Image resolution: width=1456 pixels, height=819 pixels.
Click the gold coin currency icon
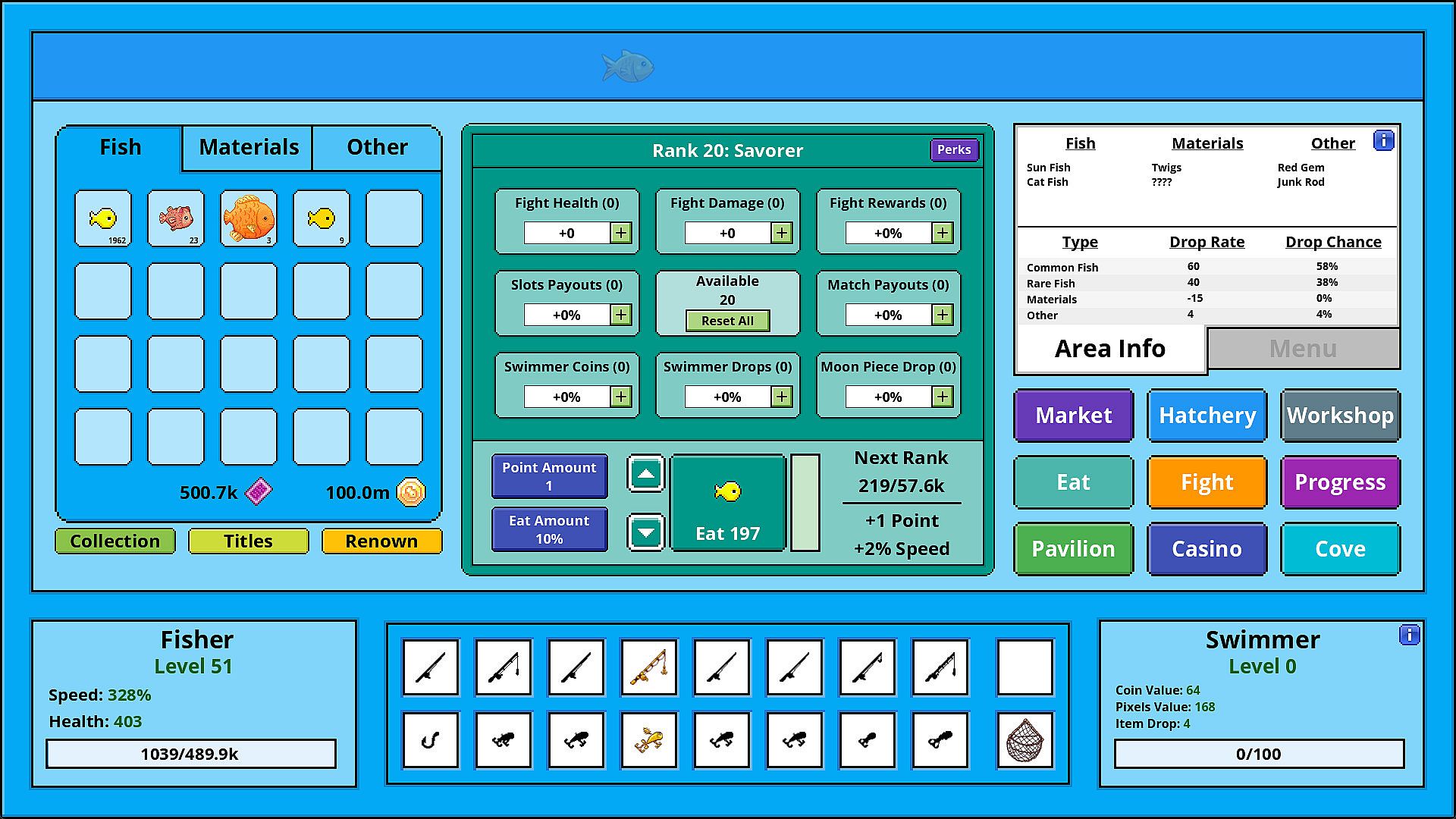411,492
